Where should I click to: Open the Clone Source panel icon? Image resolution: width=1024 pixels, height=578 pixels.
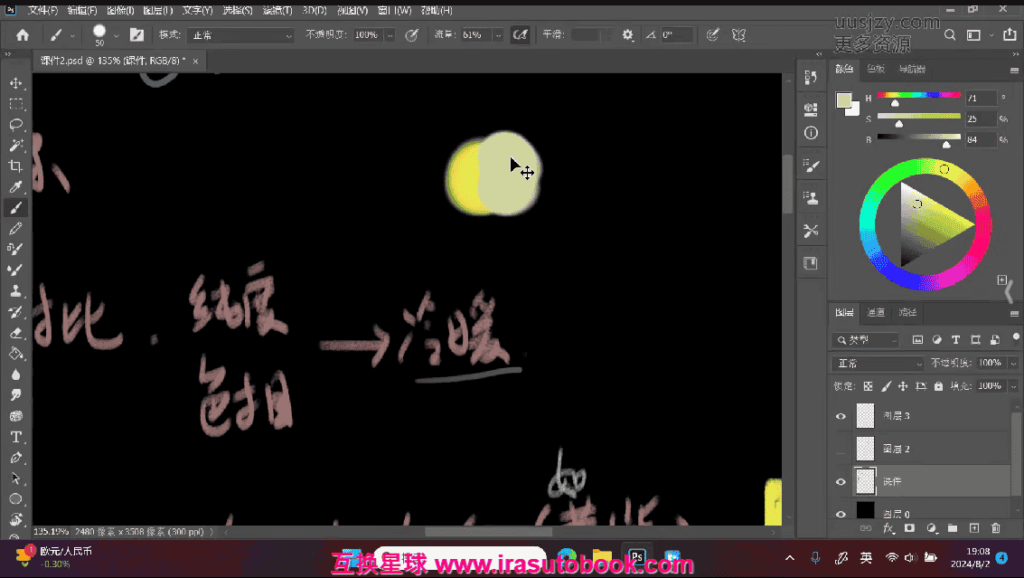click(x=811, y=198)
